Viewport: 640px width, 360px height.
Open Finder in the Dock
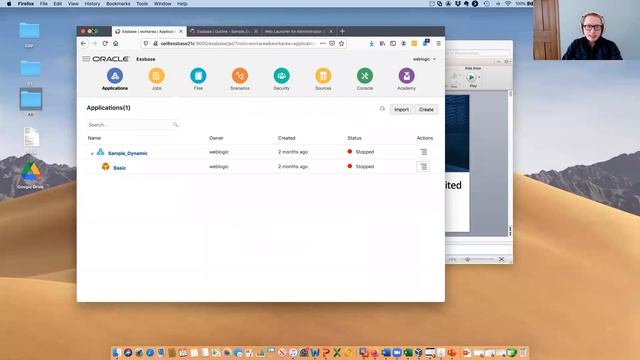click(117, 352)
